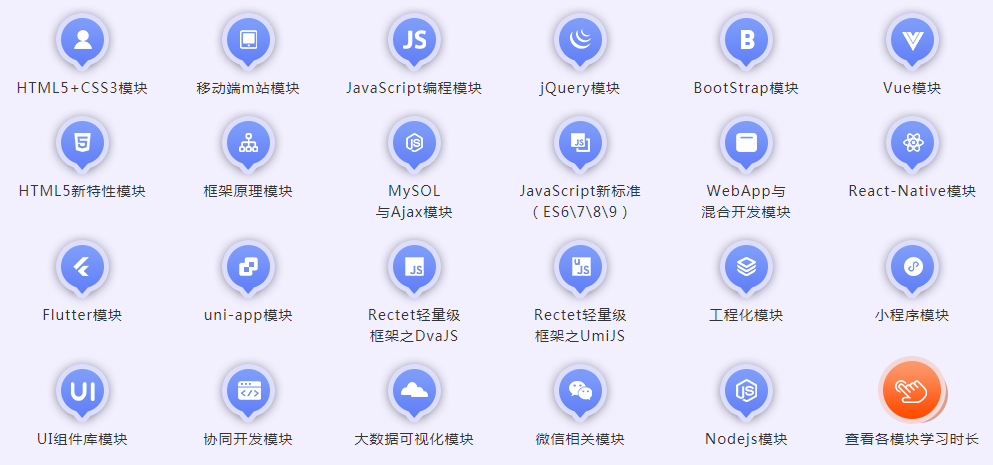Click the JavaScript新标准 ES6 text
993x465 pixels.
point(580,201)
